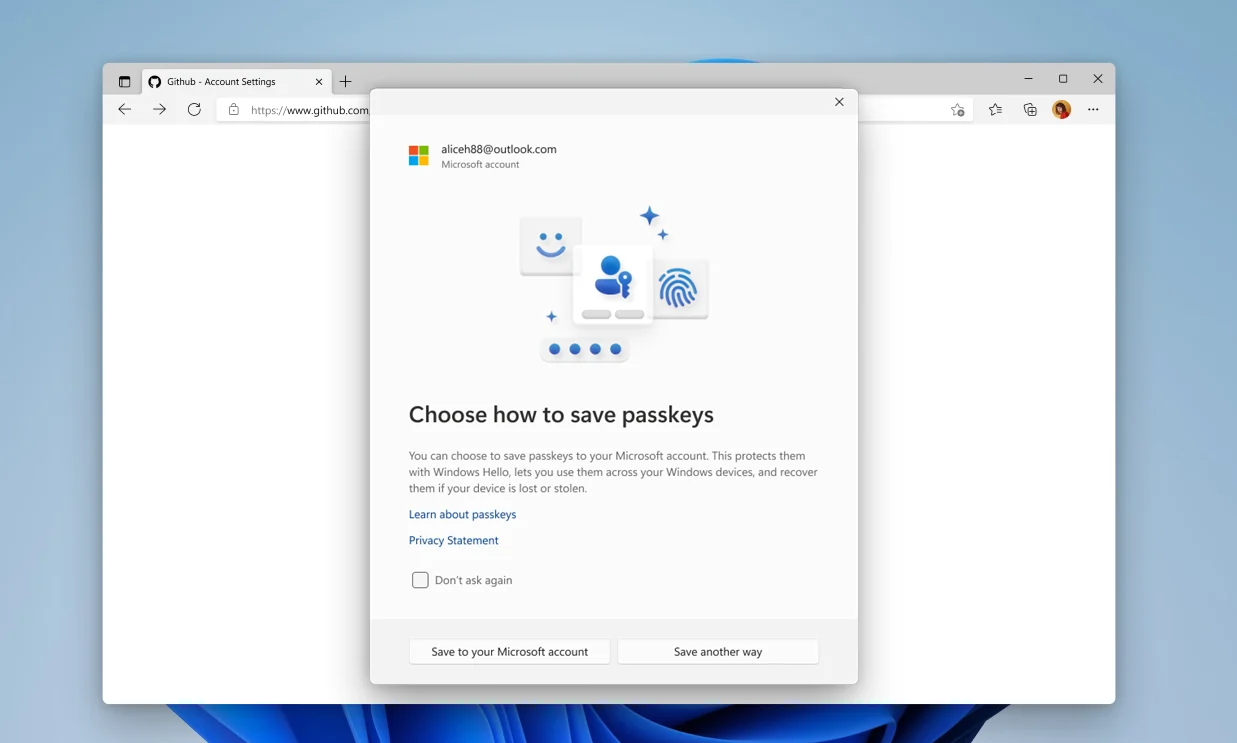The image size is (1237, 743).
Task: Click the browser profile avatar
Action: tap(1061, 109)
